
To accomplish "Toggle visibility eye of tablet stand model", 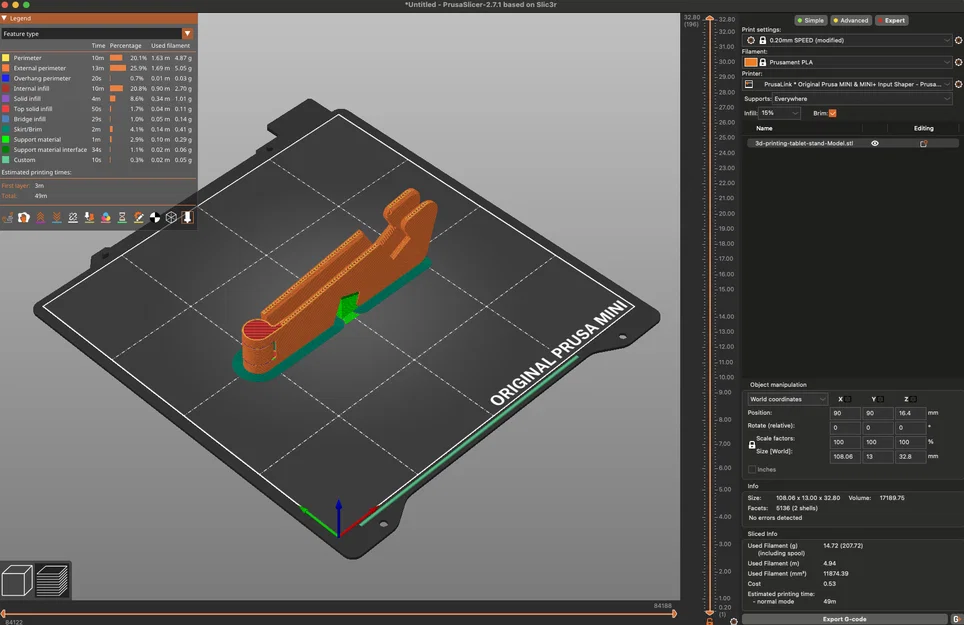I will click(x=875, y=144).
